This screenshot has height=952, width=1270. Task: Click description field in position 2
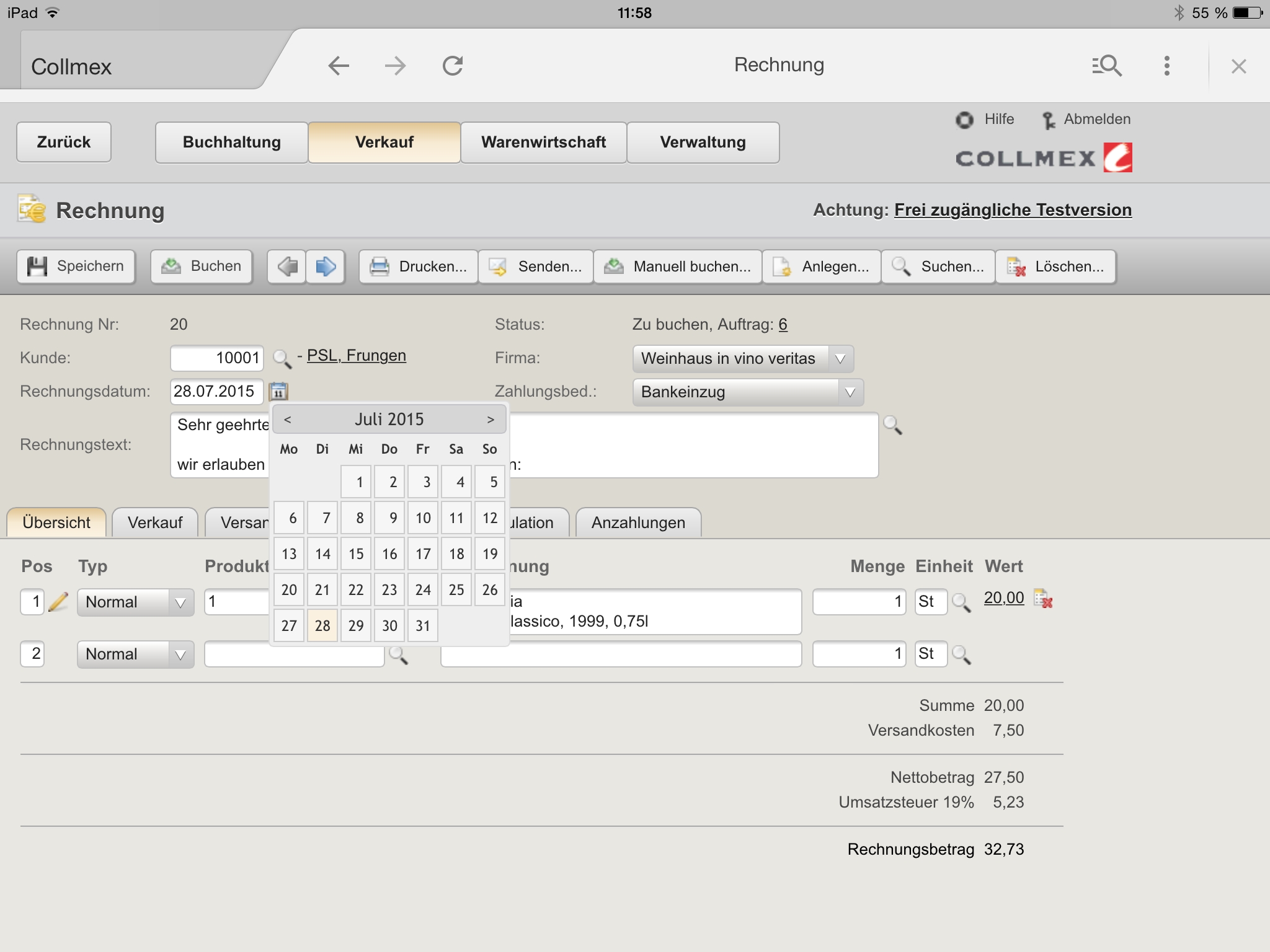[x=621, y=654]
